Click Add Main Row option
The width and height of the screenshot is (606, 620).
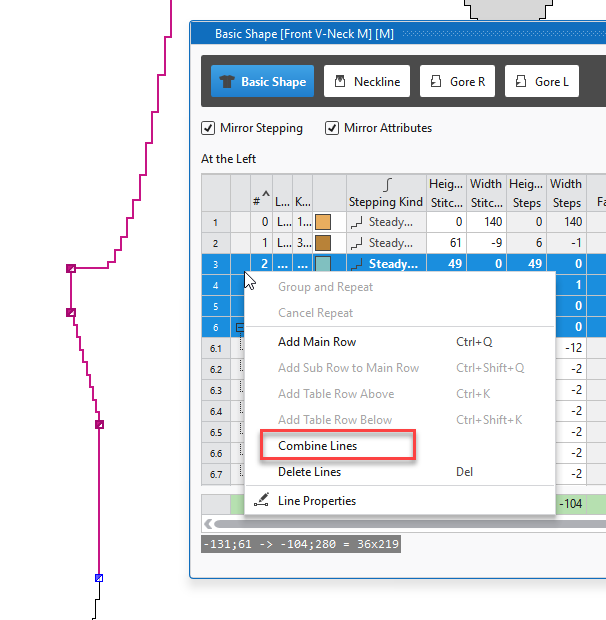tap(316, 342)
